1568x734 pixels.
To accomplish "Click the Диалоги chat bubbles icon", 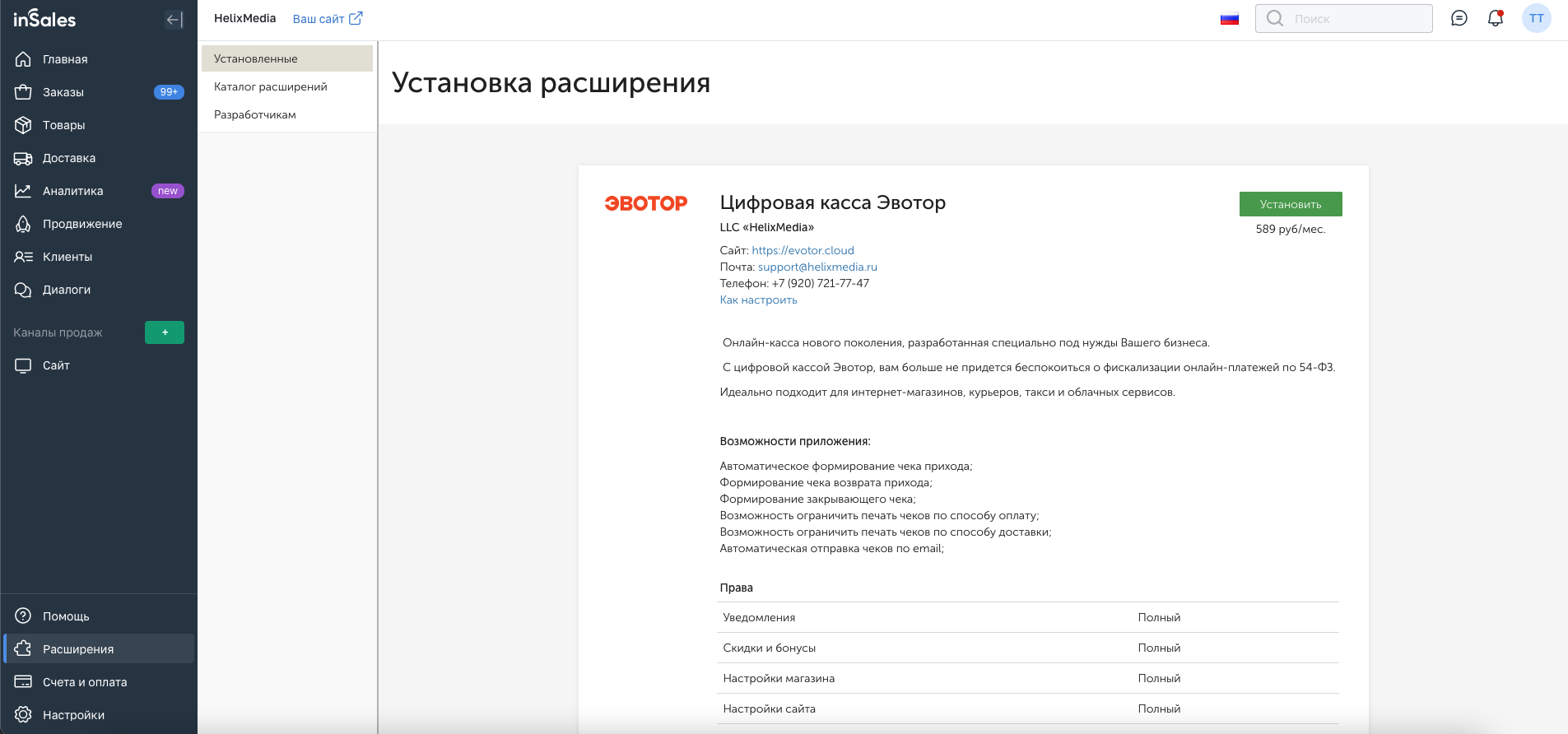I will pyautogui.click(x=23, y=290).
